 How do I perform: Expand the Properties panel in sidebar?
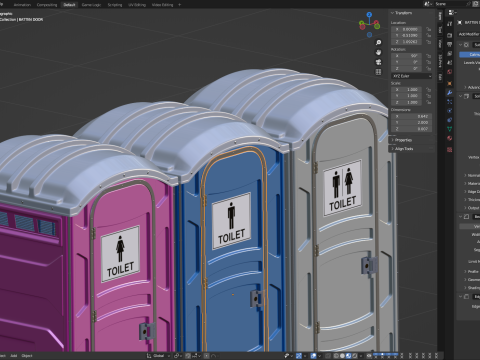402,140
